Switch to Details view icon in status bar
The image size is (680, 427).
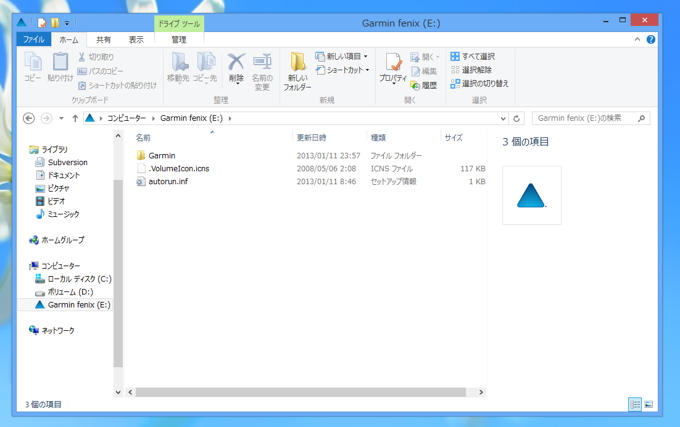[x=635, y=404]
